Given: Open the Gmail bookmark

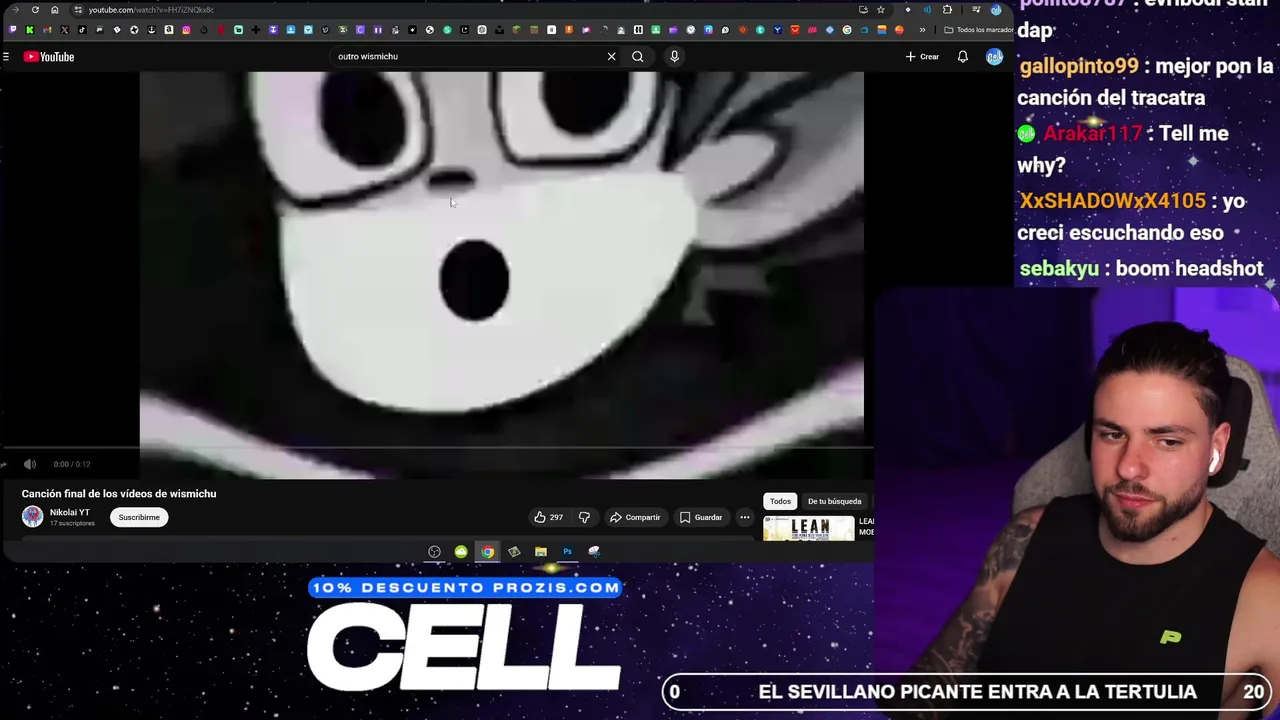Looking at the screenshot, I should pyautogui.click(x=47, y=30).
